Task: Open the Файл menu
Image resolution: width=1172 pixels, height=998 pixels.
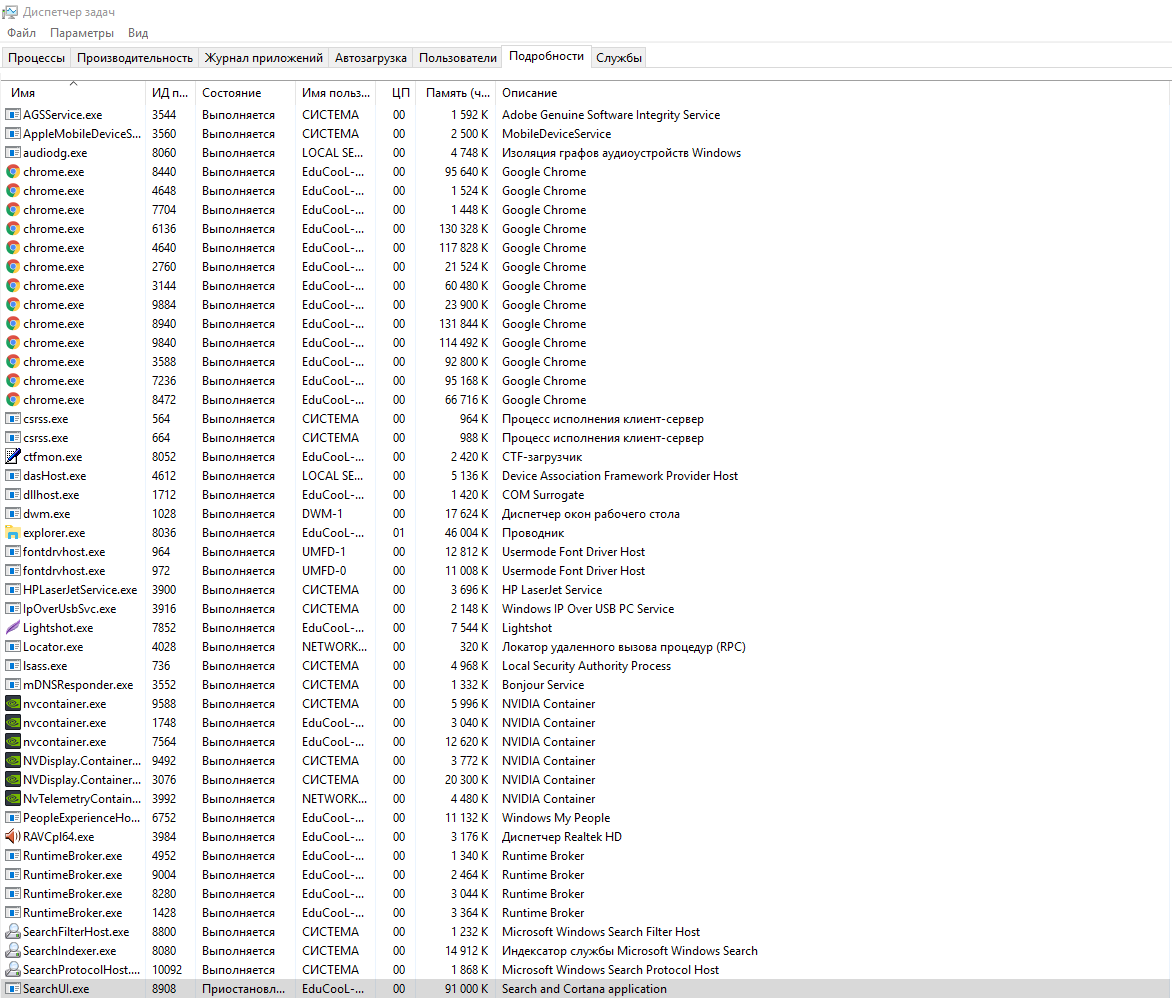Action: tap(22, 33)
